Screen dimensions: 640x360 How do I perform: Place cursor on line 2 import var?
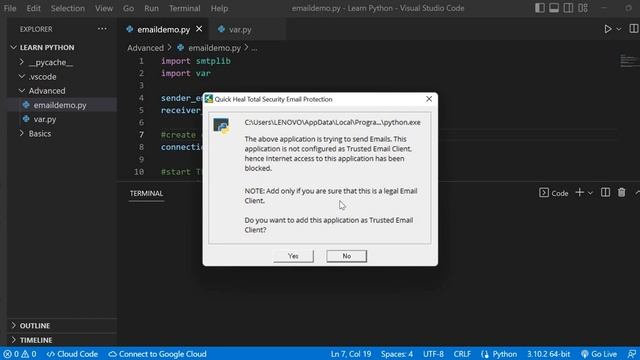pyautogui.click(x=186, y=73)
